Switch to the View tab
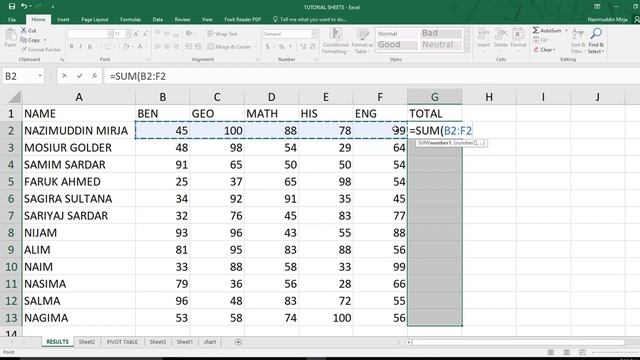Viewport: 640px width, 360px height. click(x=207, y=19)
